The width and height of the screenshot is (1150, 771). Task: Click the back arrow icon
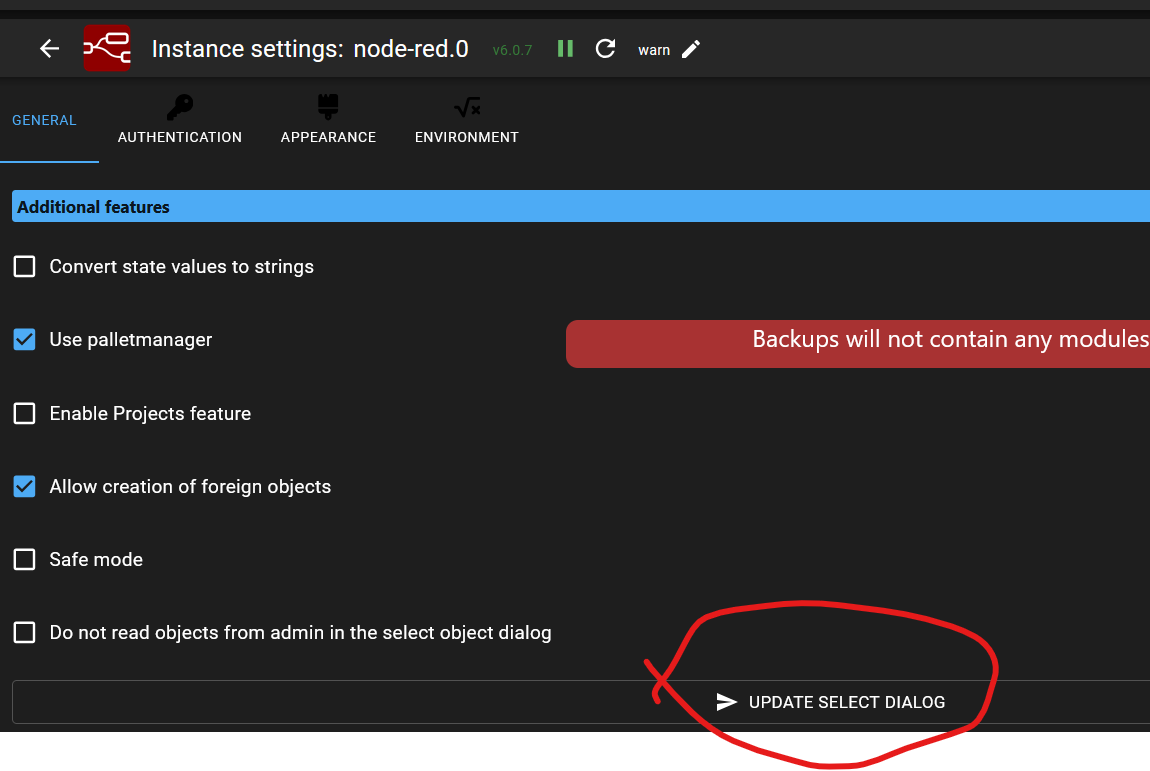(x=49, y=49)
